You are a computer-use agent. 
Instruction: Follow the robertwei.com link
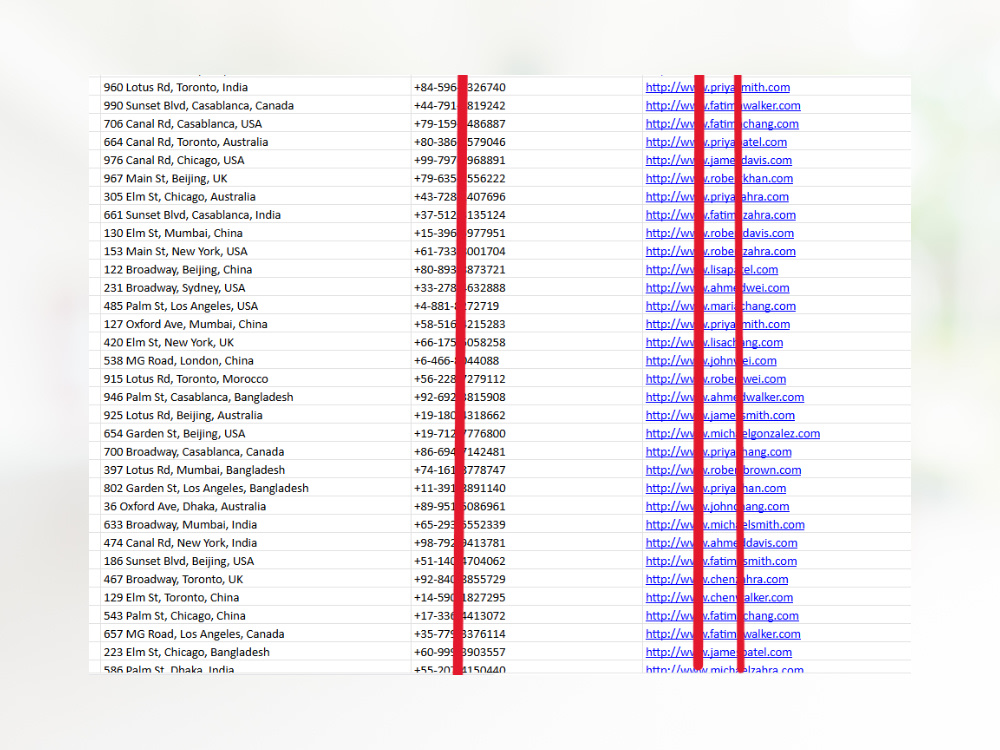[716, 379]
